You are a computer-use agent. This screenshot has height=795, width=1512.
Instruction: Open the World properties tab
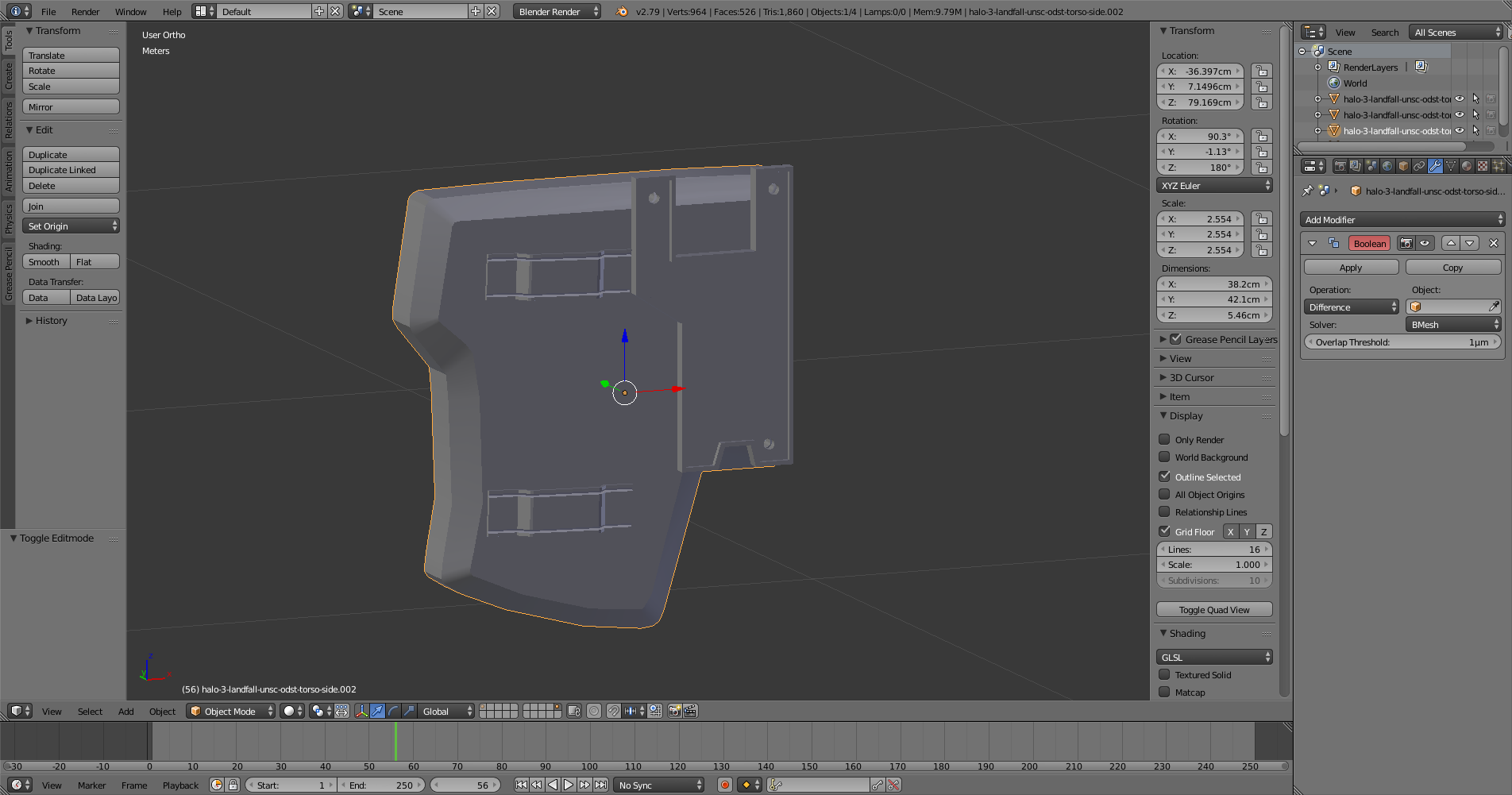(1387, 166)
